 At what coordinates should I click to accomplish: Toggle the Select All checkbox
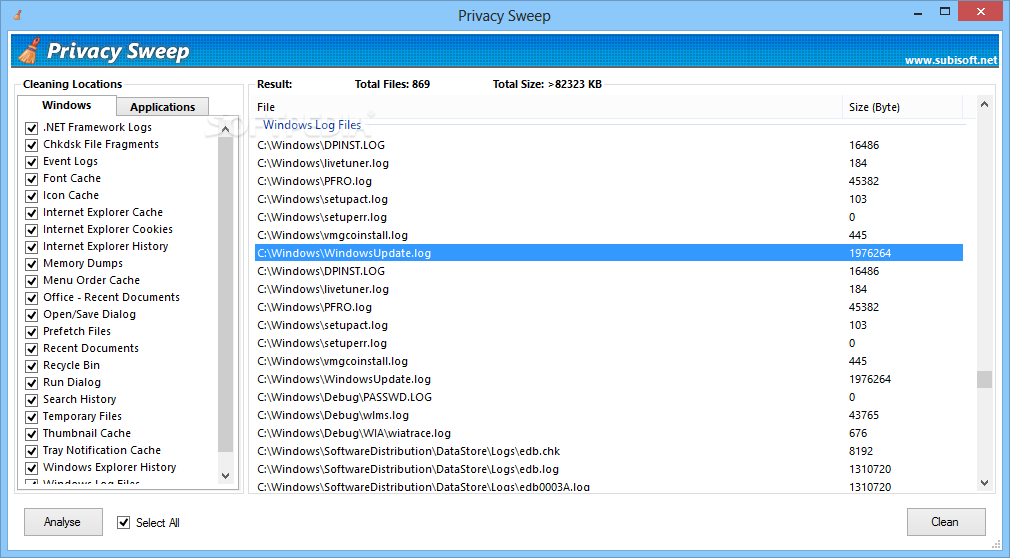(124, 523)
